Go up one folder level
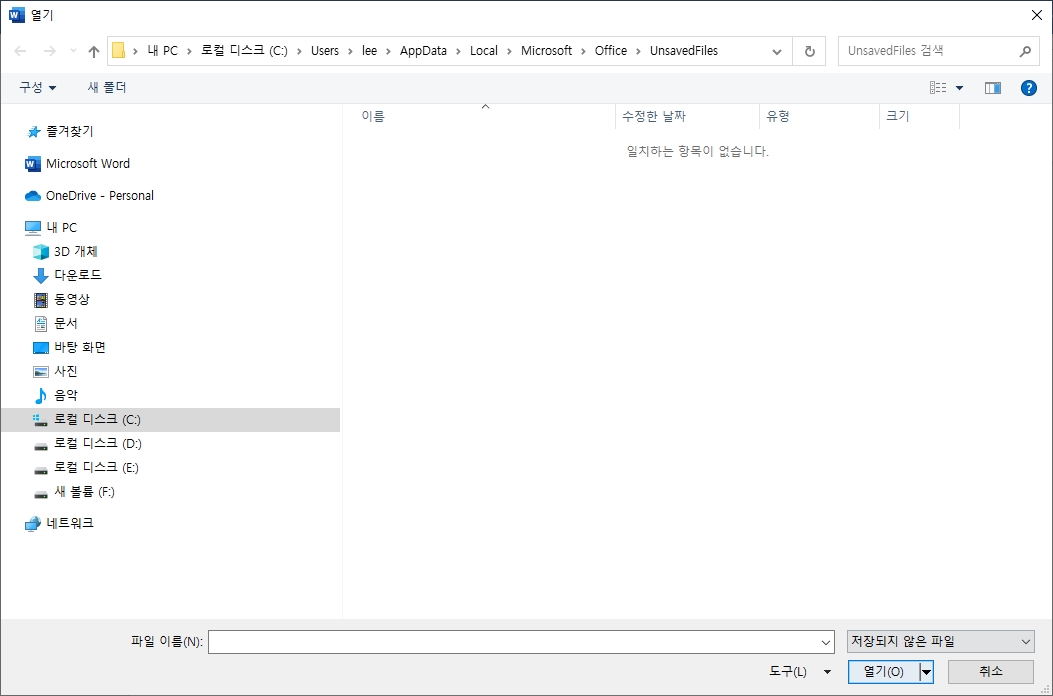The height and width of the screenshot is (696, 1053). [94, 51]
